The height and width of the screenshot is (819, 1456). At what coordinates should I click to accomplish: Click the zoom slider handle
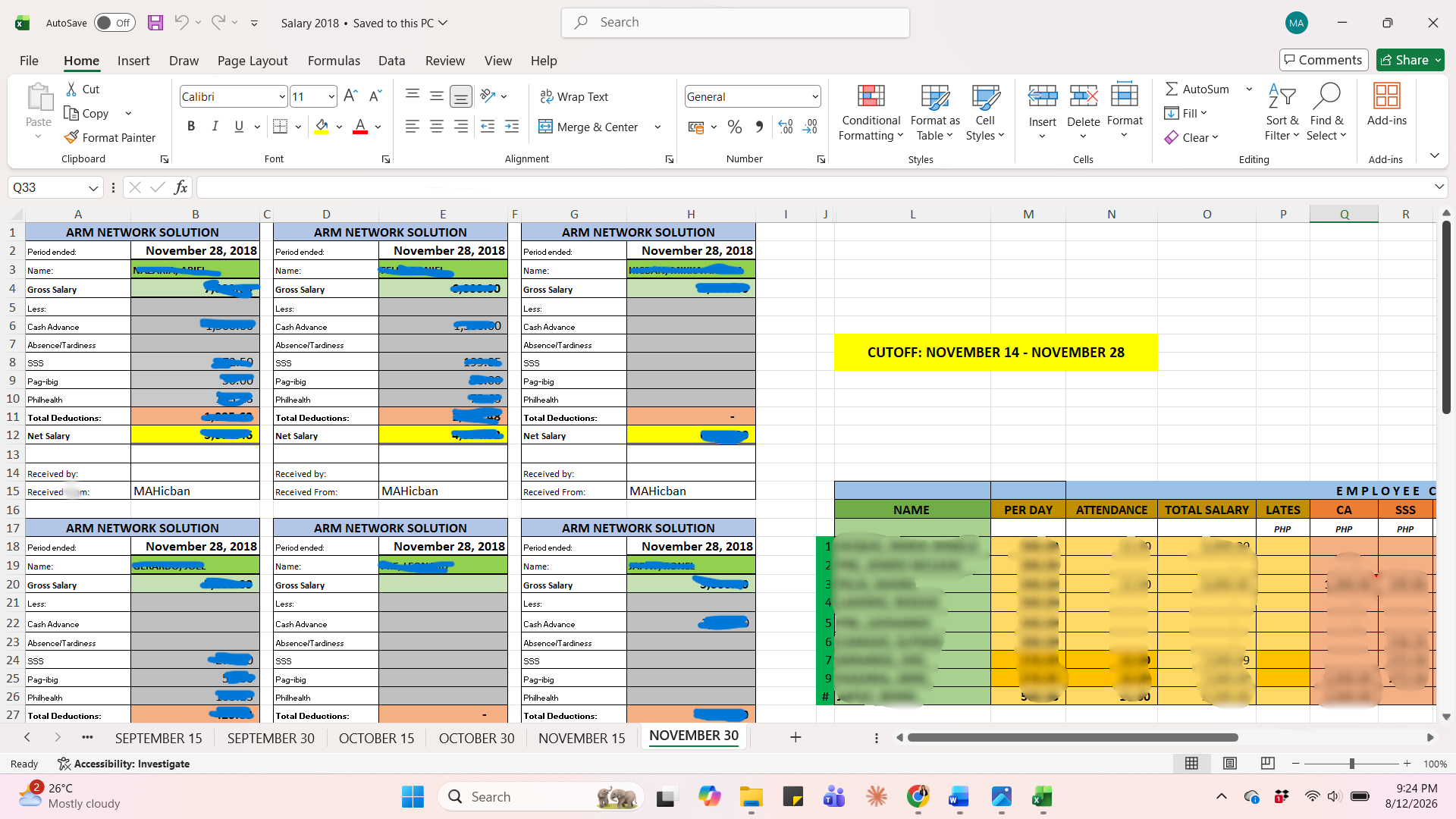point(1351,764)
